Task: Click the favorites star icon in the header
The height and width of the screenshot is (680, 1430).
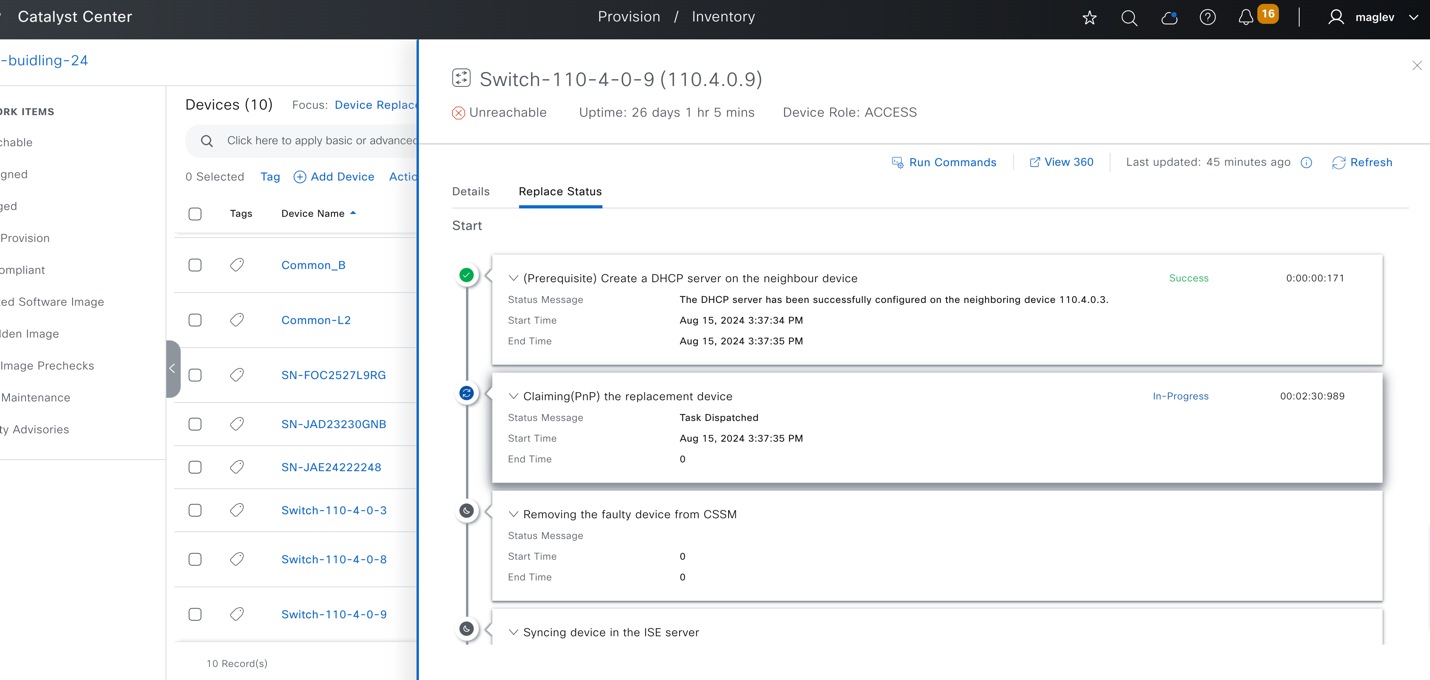Action: 1089,17
